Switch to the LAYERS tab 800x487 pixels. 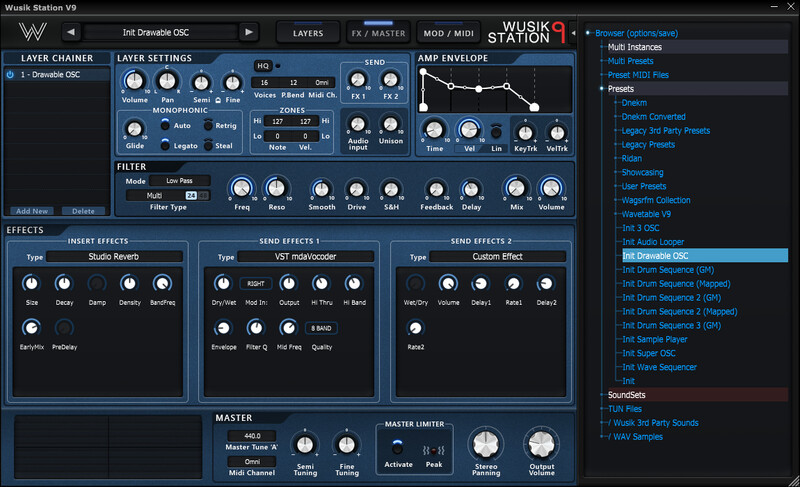pyautogui.click(x=308, y=33)
